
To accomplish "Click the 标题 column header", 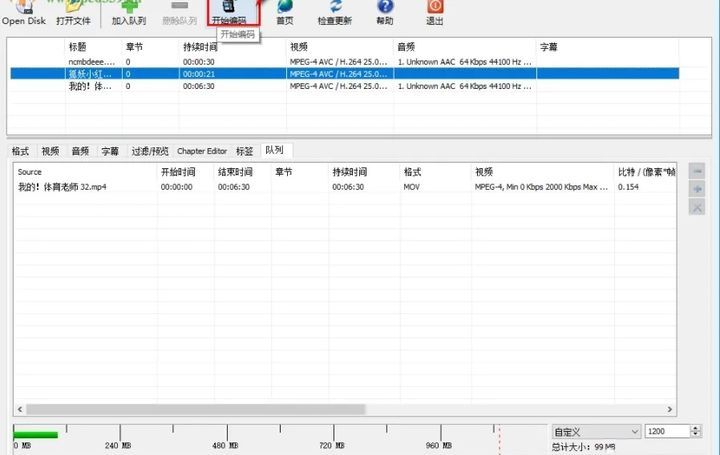I will (77, 47).
